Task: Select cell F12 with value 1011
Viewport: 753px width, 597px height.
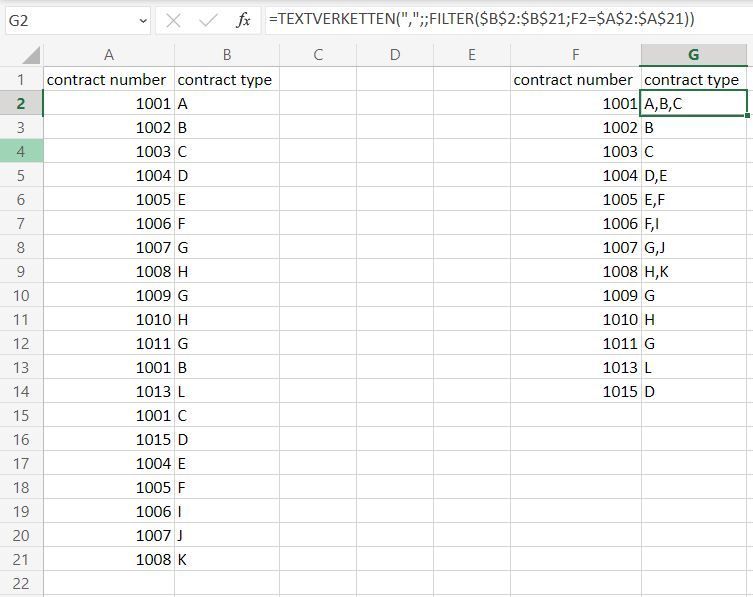Action: click(575, 343)
